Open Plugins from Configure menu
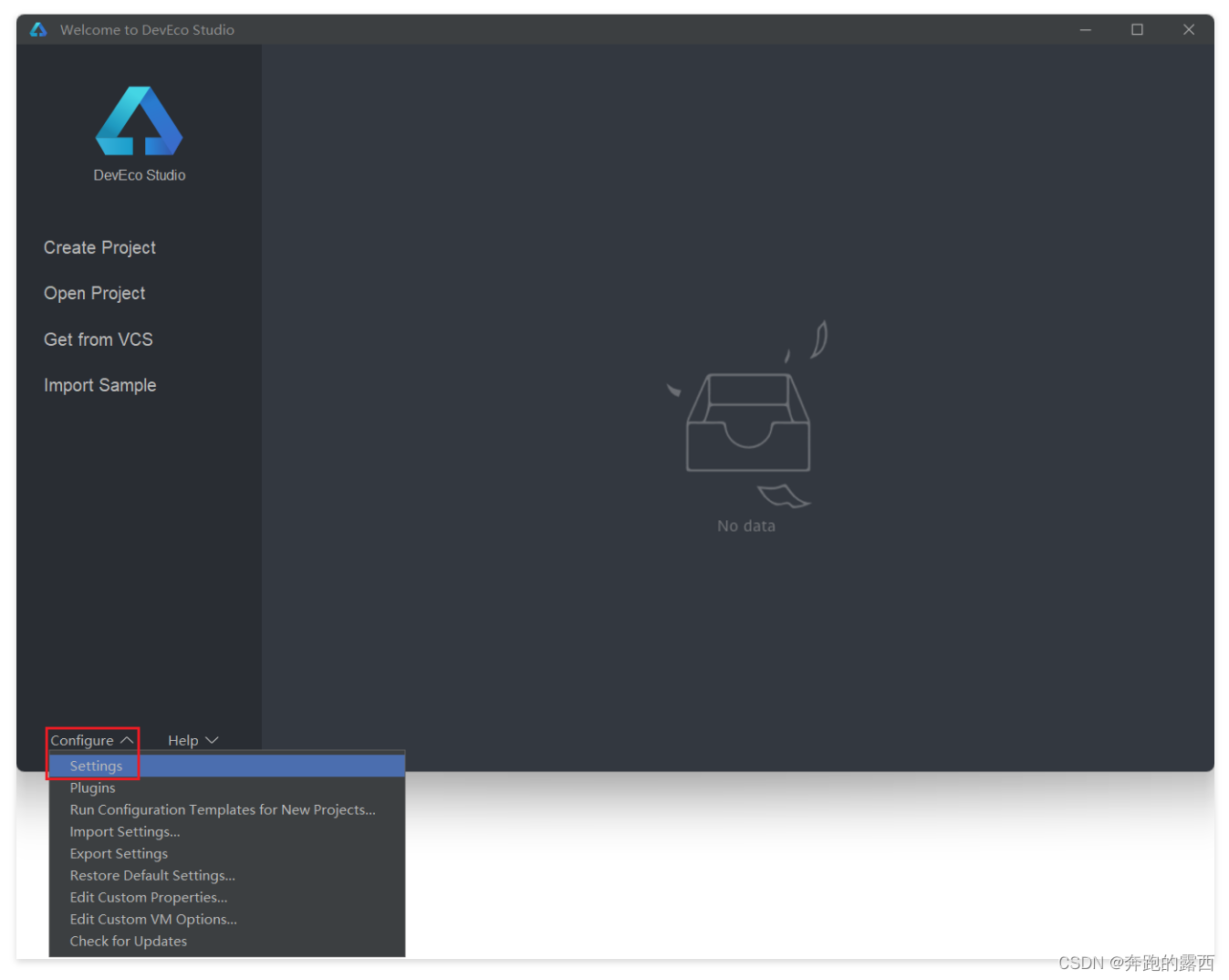The image size is (1229, 980). click(x=227, y=787)
